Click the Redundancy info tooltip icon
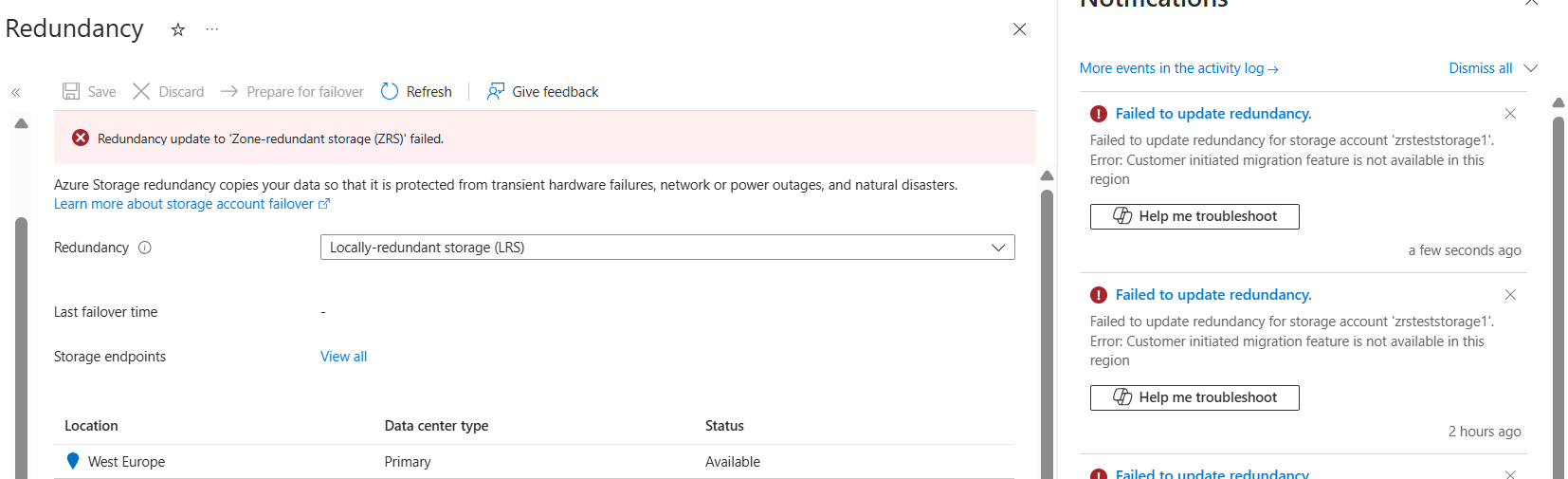 (145, 248)
